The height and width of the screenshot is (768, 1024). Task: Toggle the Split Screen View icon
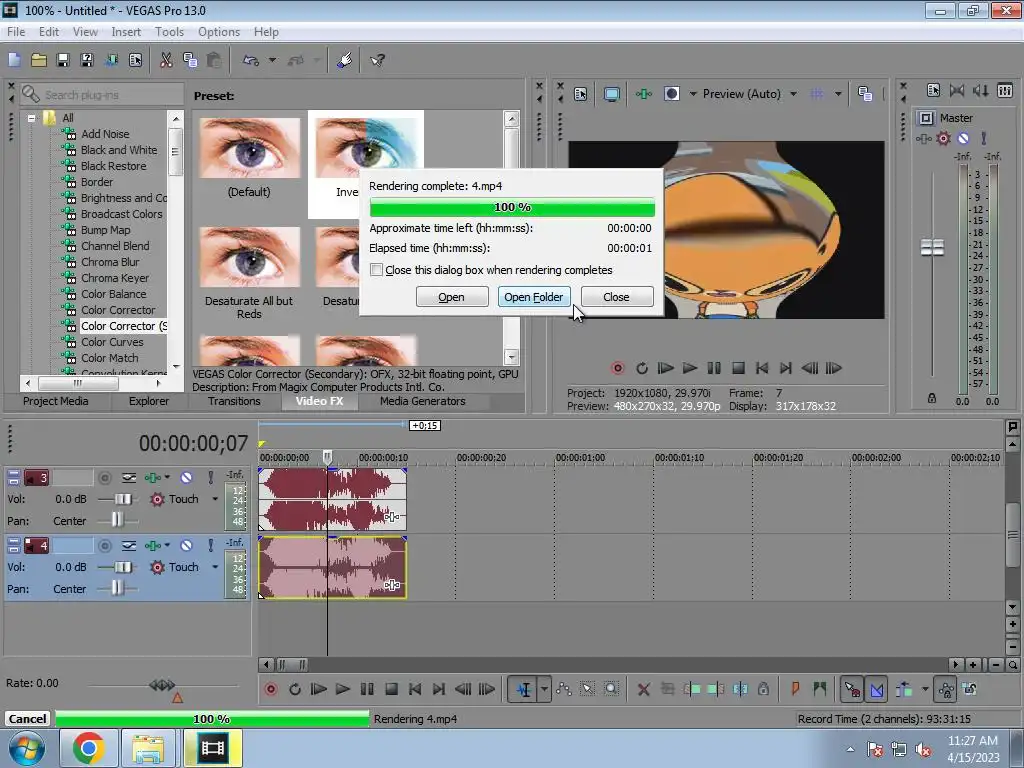pos(671,94)
